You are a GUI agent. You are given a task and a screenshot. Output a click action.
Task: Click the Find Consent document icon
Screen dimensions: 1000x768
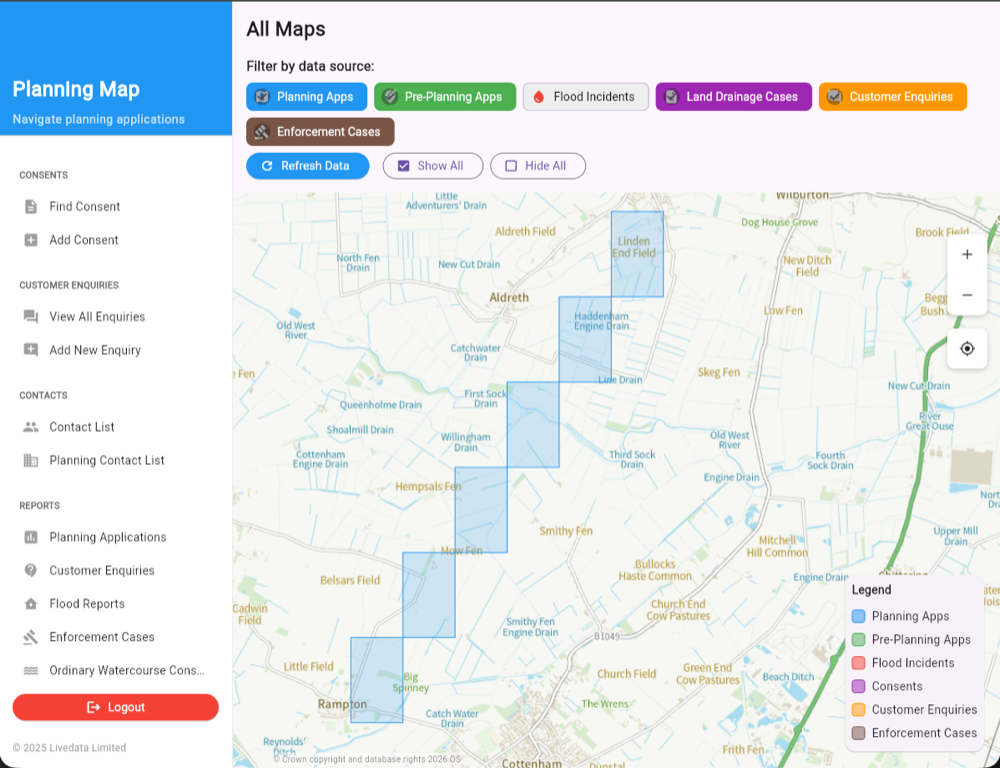[31, 207]
